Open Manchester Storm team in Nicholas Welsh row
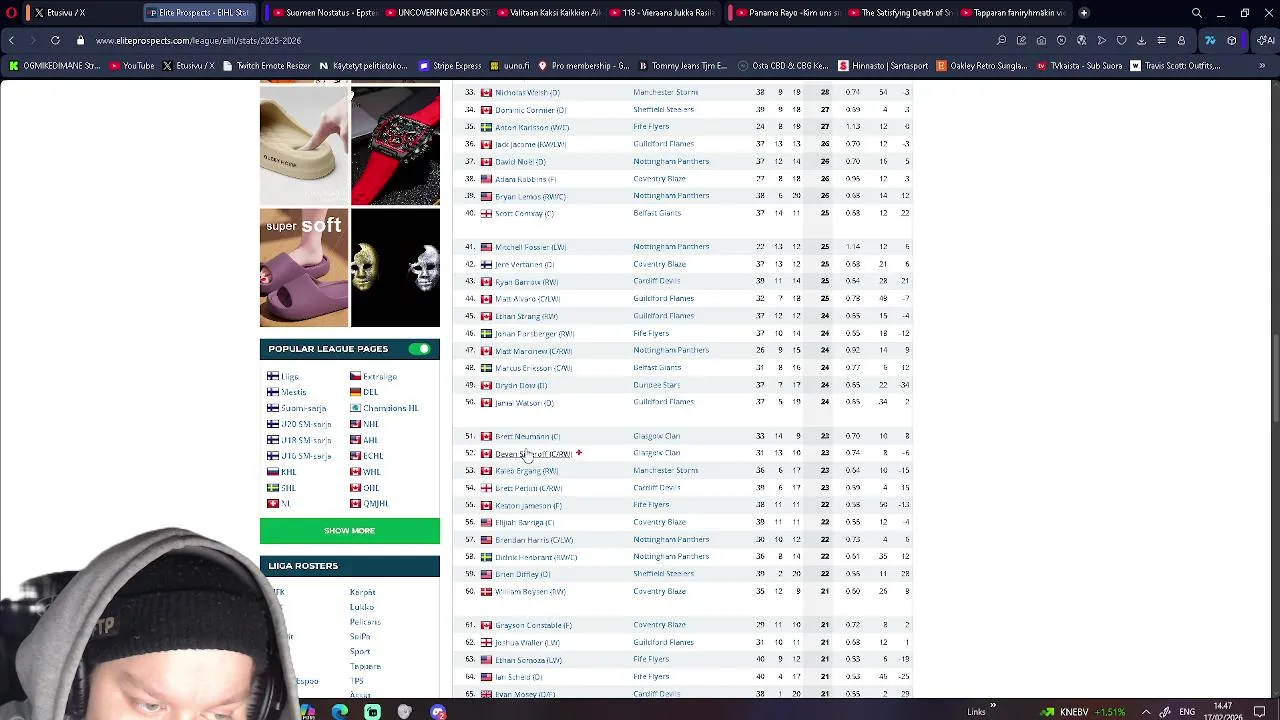The image size is (1280, 720). click(666, 92)
